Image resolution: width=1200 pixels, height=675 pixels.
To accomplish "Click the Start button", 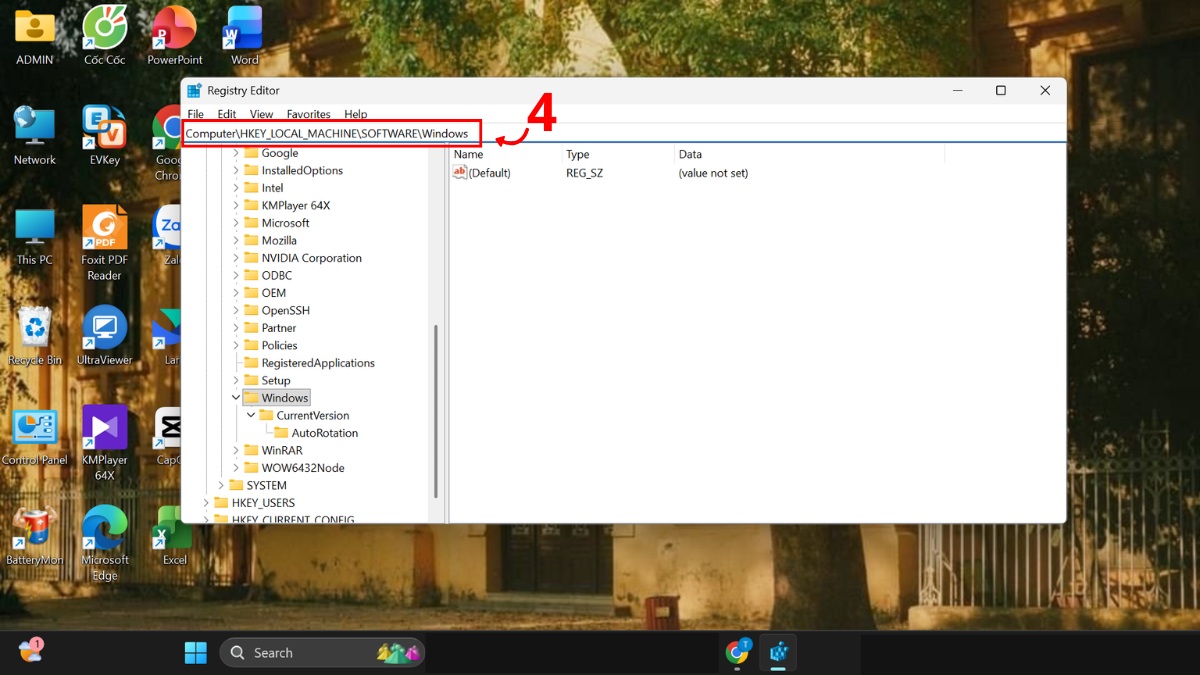I will click(196, 652).
